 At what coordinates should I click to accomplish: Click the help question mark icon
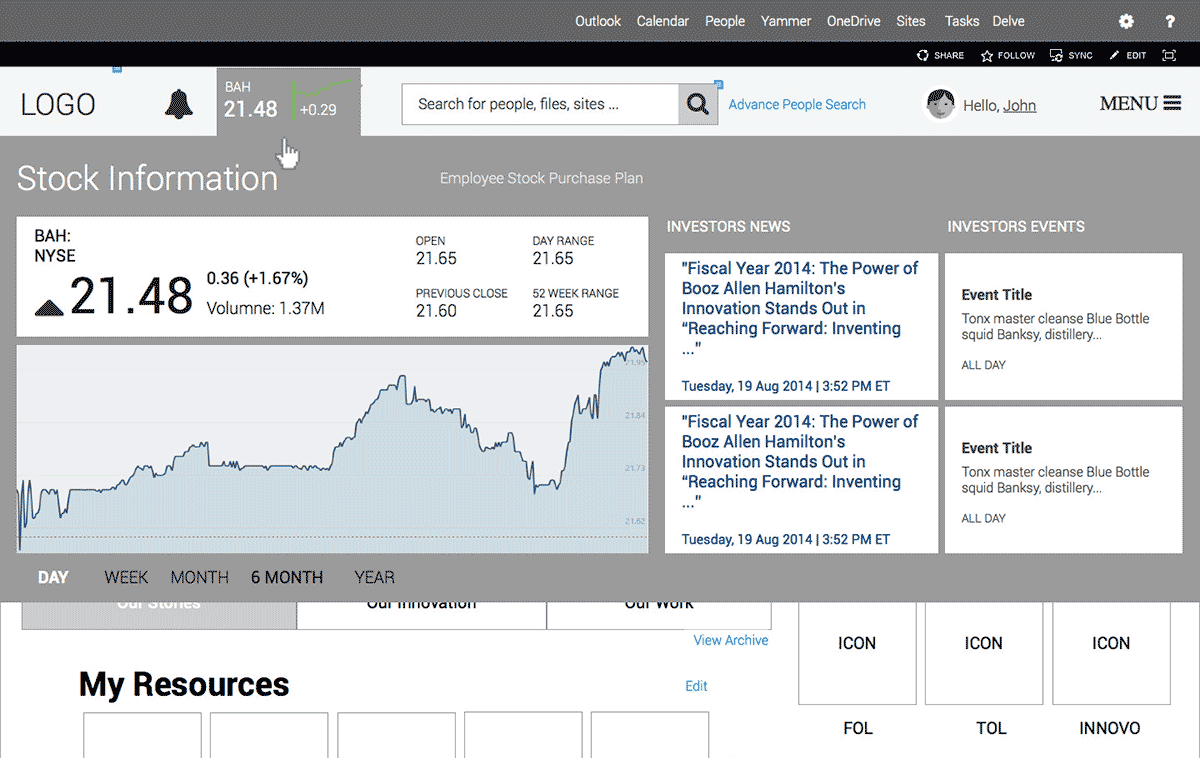[1170, 21]
